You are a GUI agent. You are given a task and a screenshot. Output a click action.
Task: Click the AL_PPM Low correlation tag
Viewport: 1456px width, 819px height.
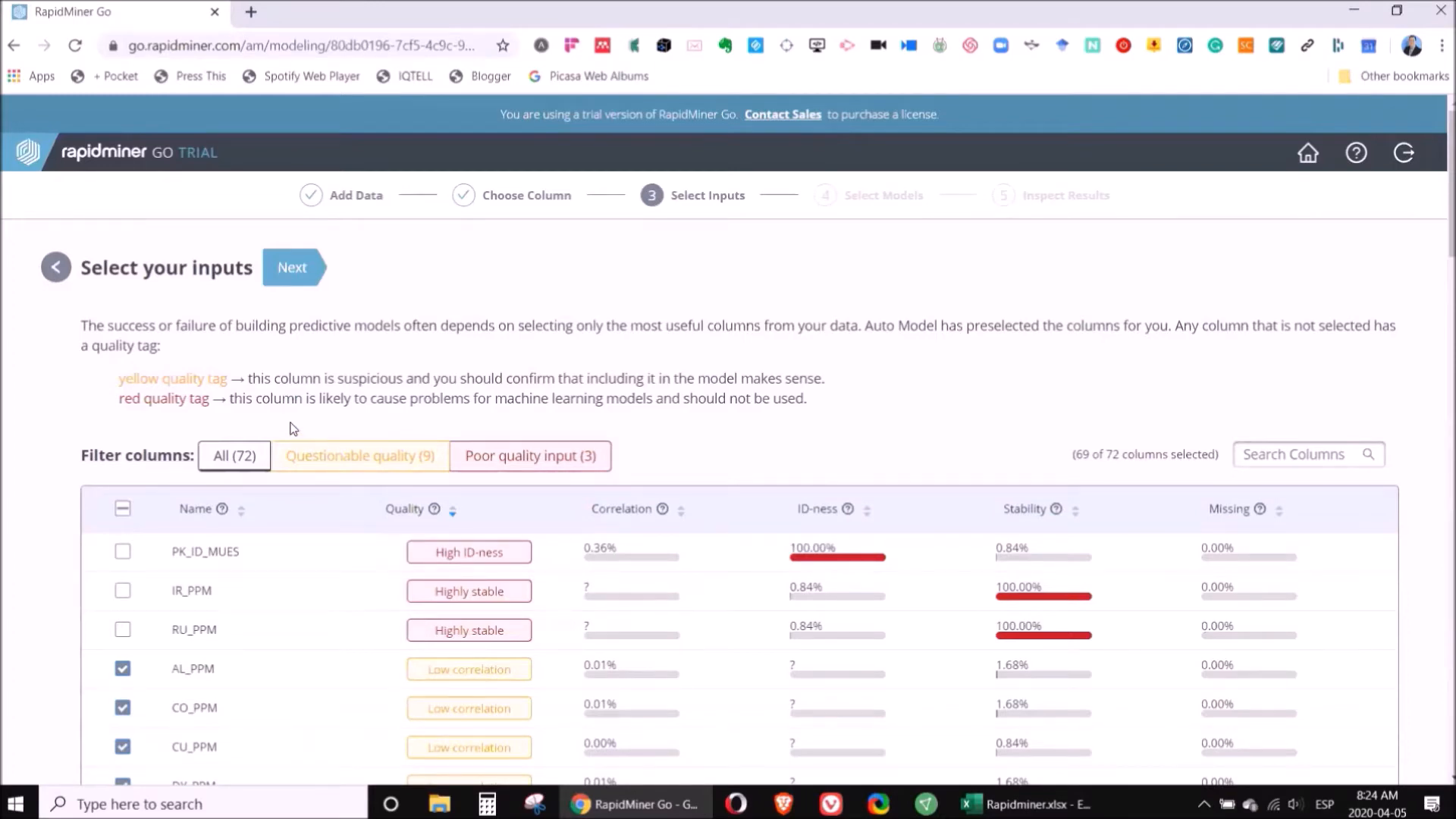point(469,670)
